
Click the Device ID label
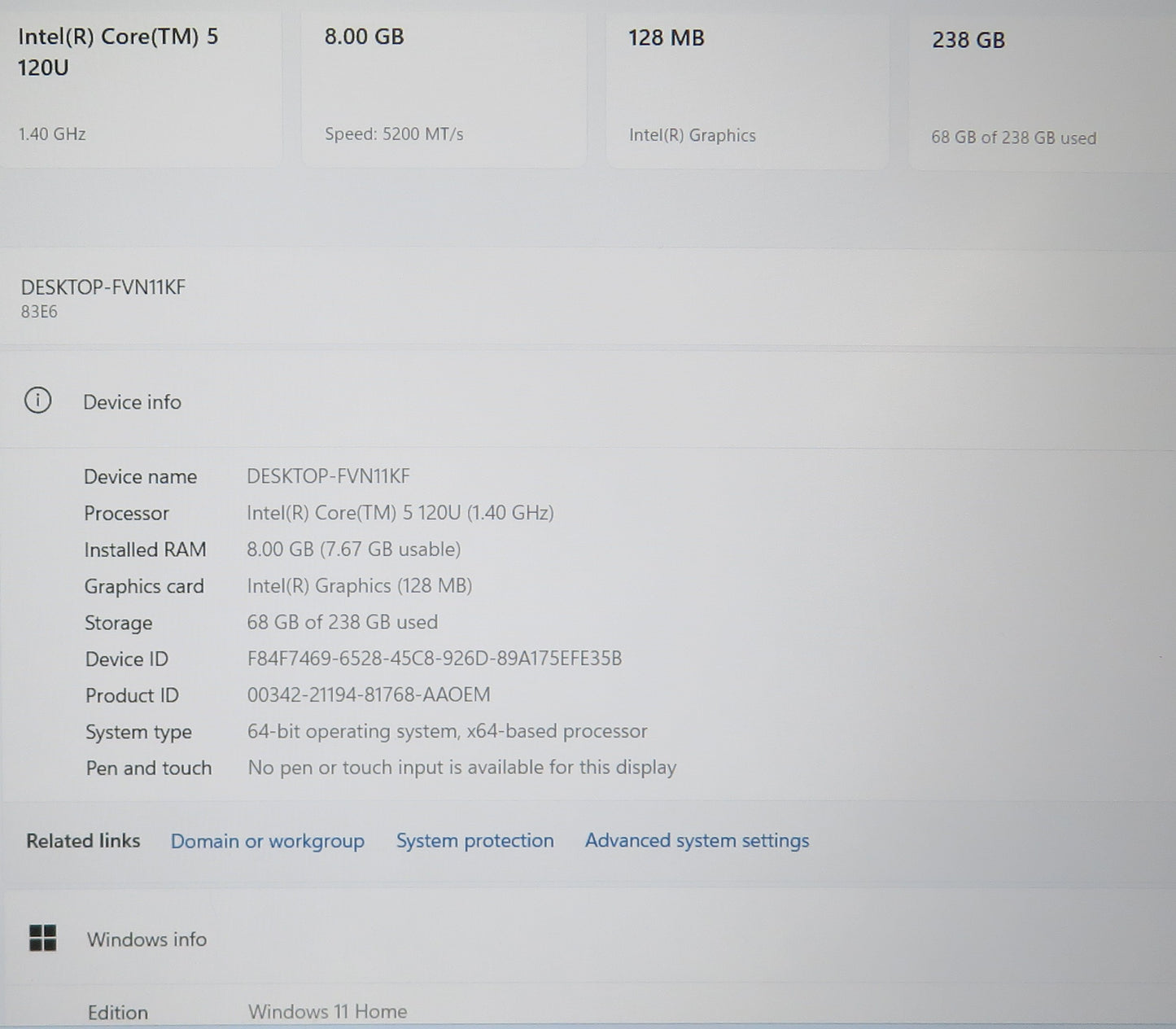(x=126, y=659)
